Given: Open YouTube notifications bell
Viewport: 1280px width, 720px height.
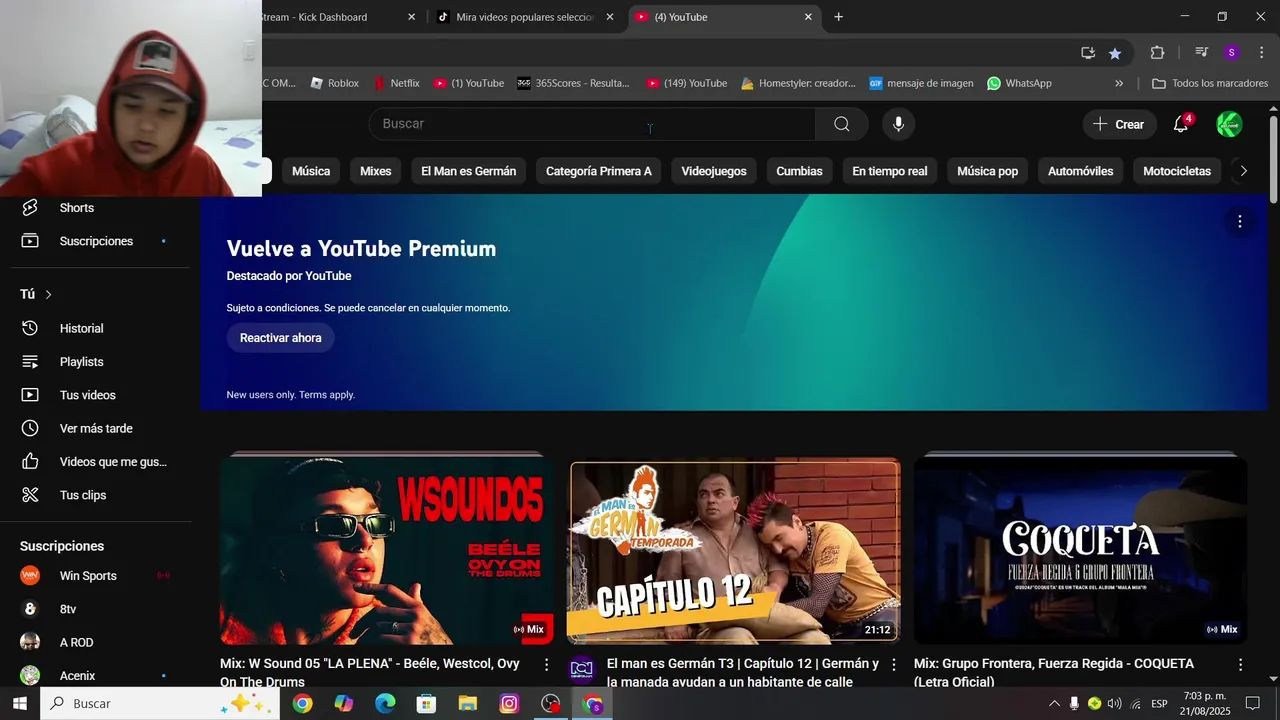Looking at the screenshot, I should (1181, 124).
